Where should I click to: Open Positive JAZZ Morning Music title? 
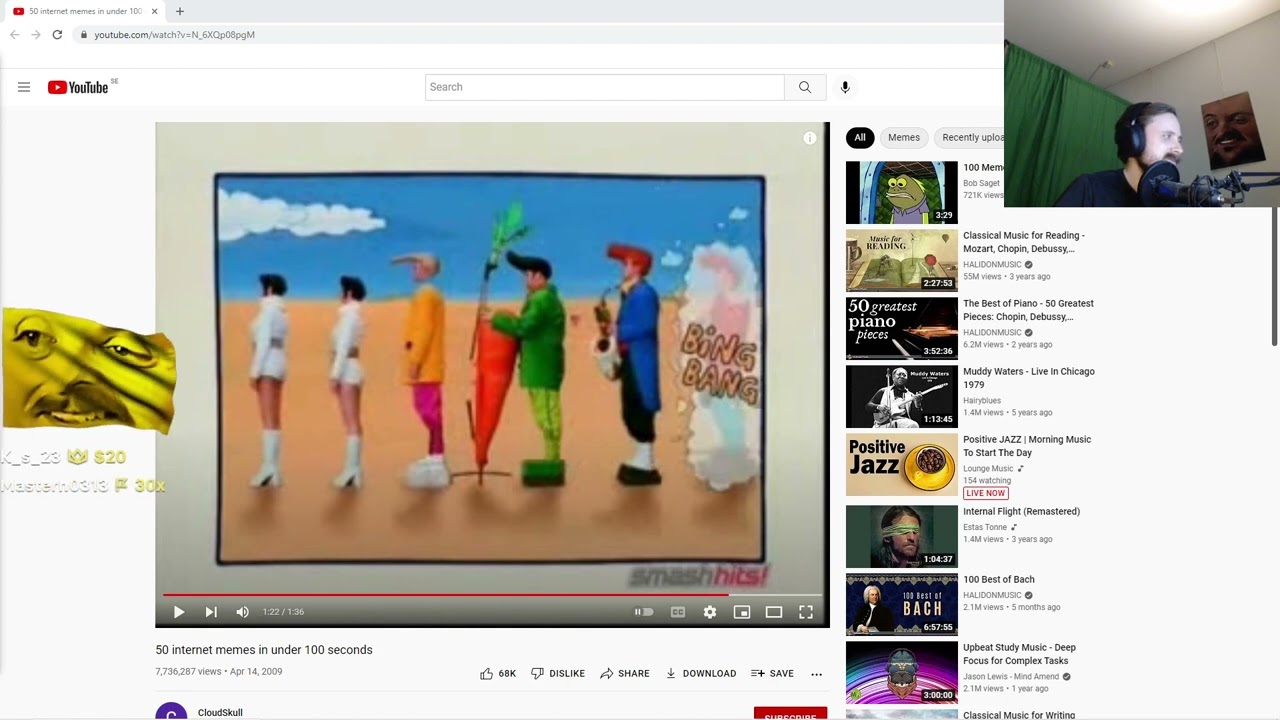[x=1027, y=446]
